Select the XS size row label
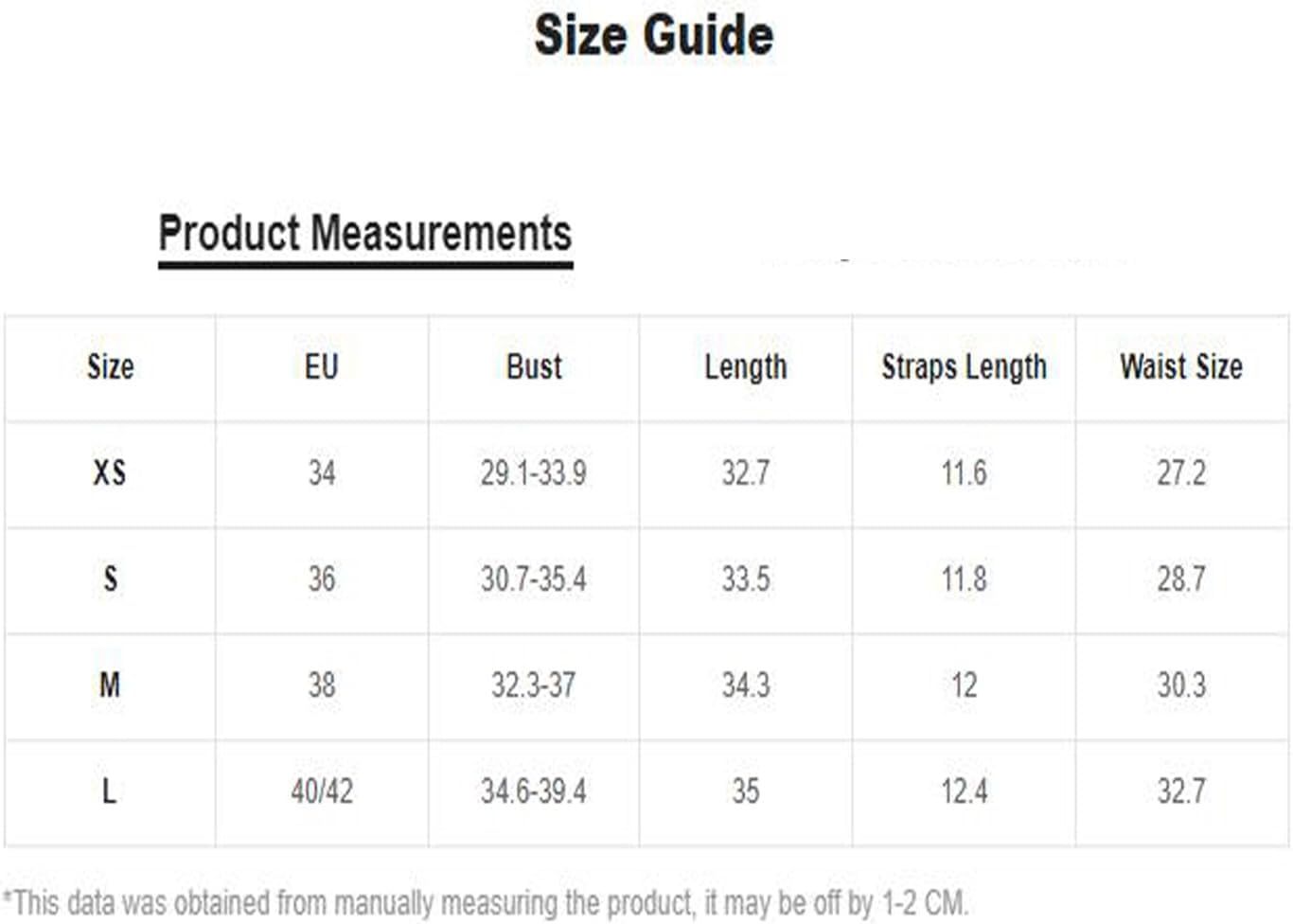This screenshot has height=924, width=1293. (110, 472)
